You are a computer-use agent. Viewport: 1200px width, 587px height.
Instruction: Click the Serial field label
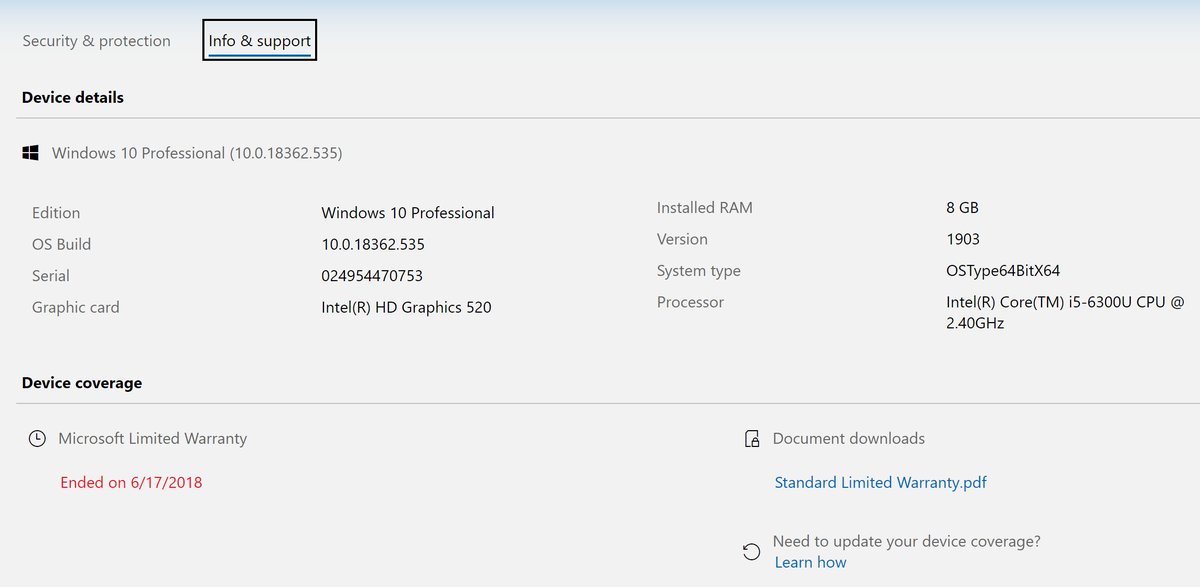(x=51, y=276)
